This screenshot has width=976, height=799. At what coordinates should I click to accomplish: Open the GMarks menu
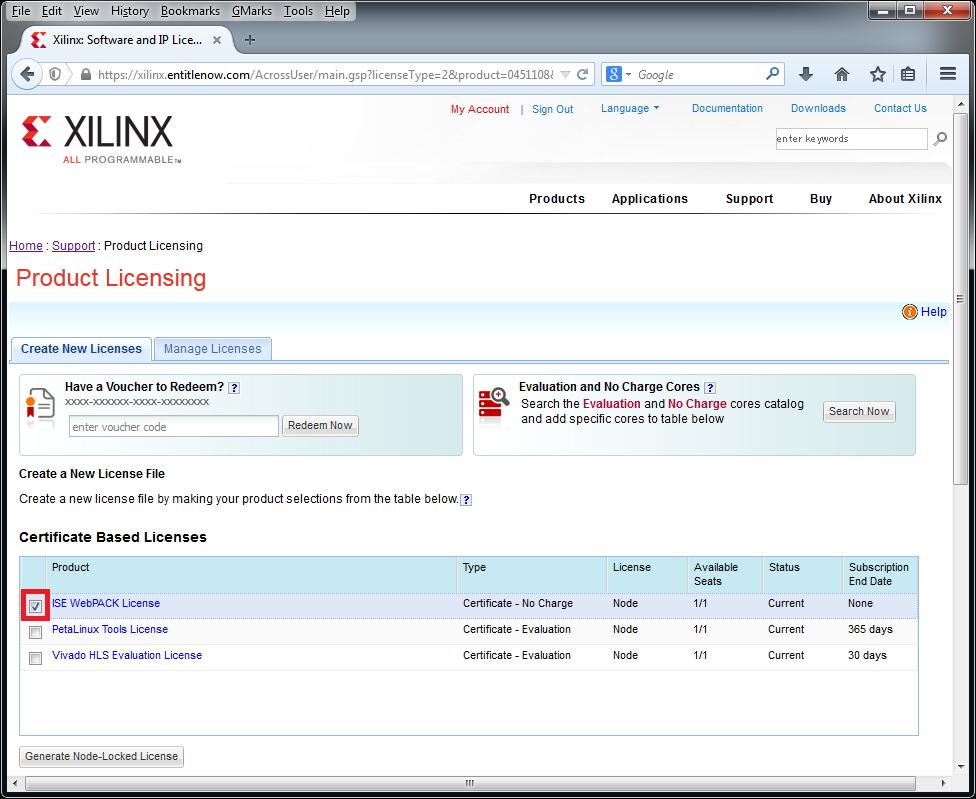(x=251, y=11)
